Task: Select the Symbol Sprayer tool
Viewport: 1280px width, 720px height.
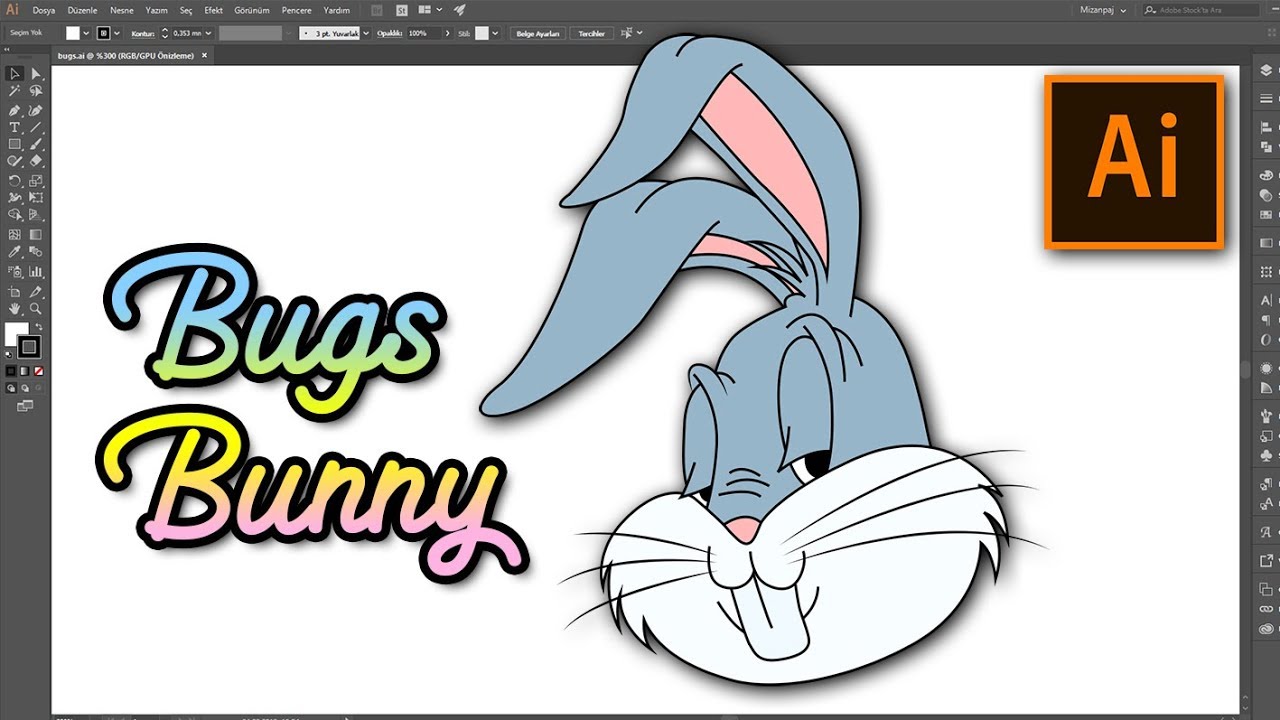Action: tap(15, 271)
